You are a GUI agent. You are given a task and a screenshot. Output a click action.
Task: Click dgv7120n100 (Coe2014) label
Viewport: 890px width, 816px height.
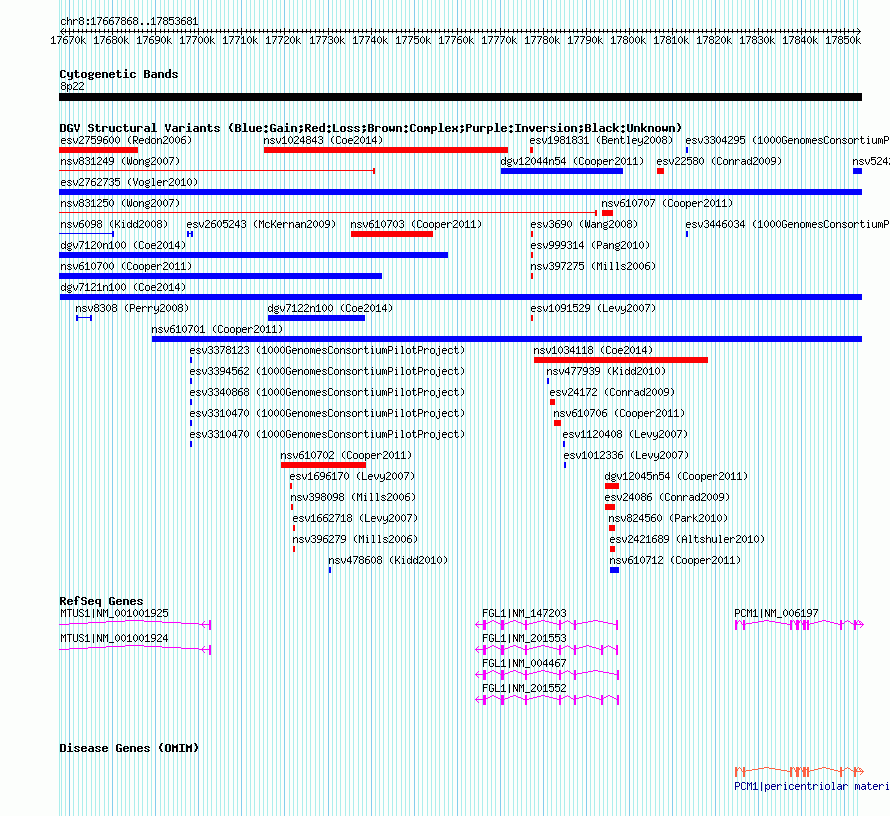pos(123,245)
